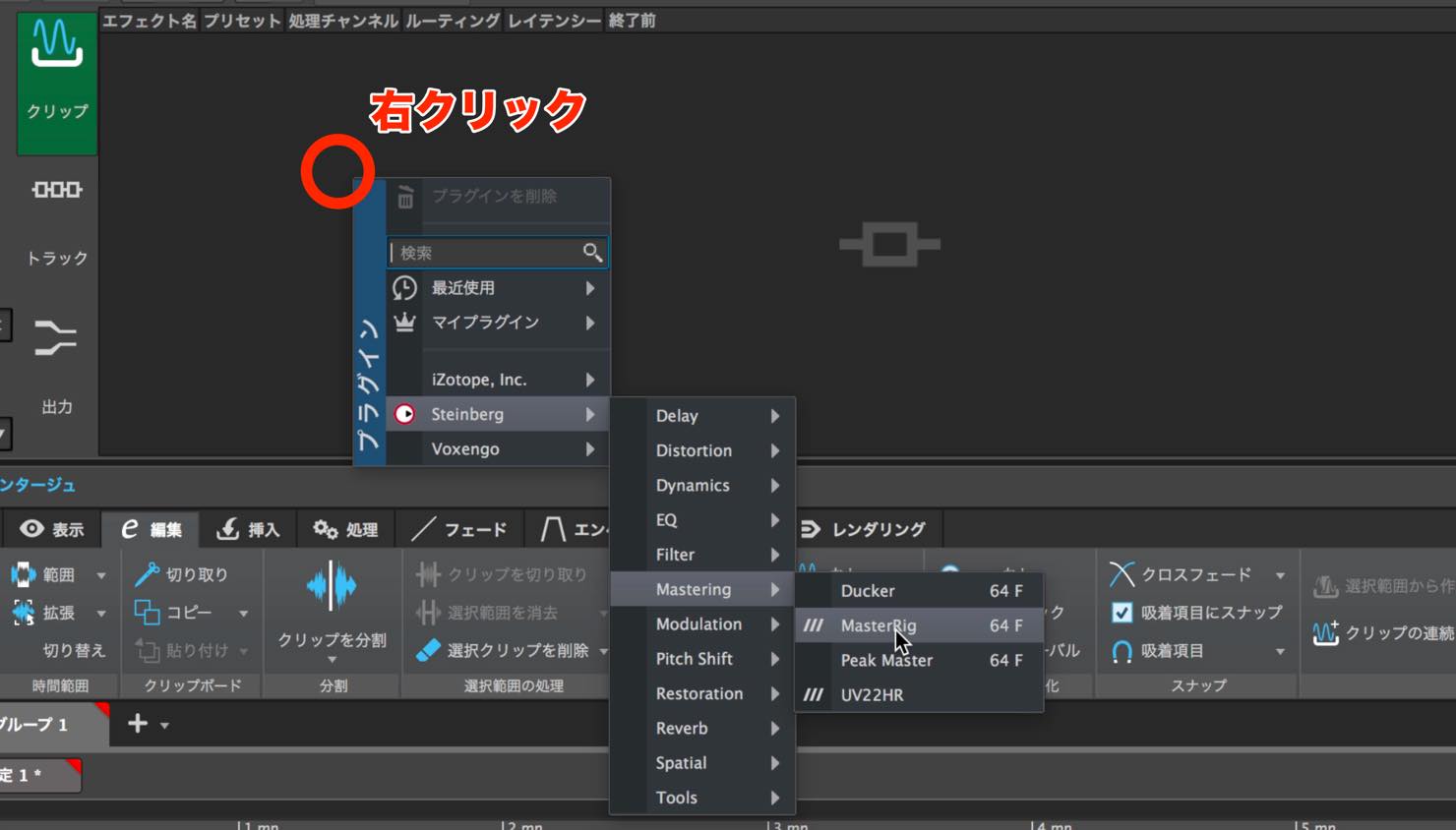Switch to the Insert (挿入) tab
This screenshot has height=830, width=1456.
[248, 529]
